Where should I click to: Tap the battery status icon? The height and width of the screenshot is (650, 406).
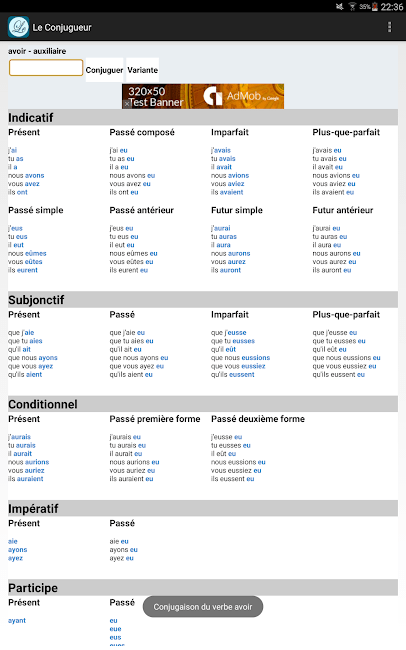click(x=375, y=7)
